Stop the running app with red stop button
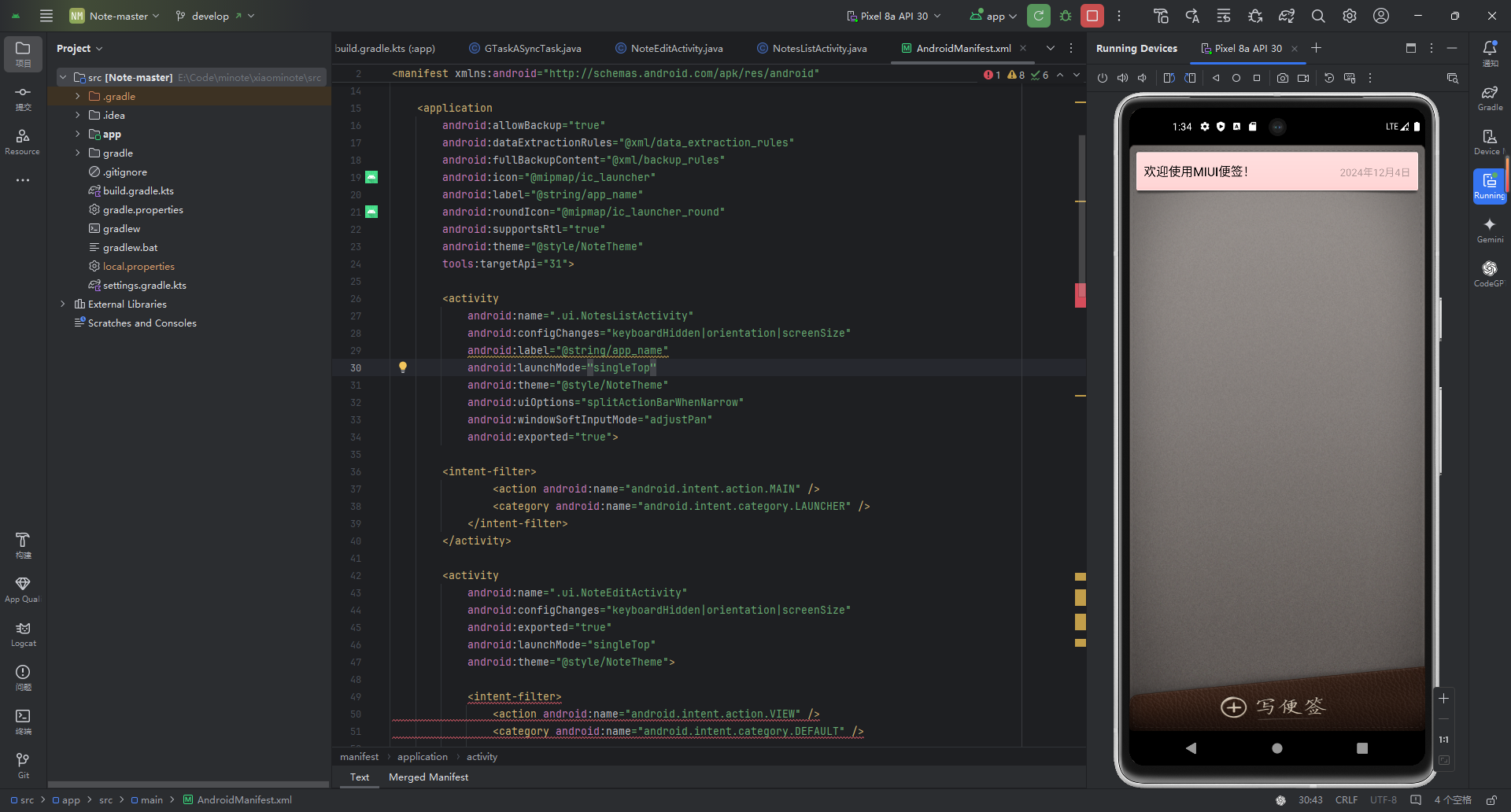 point(1092,16)
